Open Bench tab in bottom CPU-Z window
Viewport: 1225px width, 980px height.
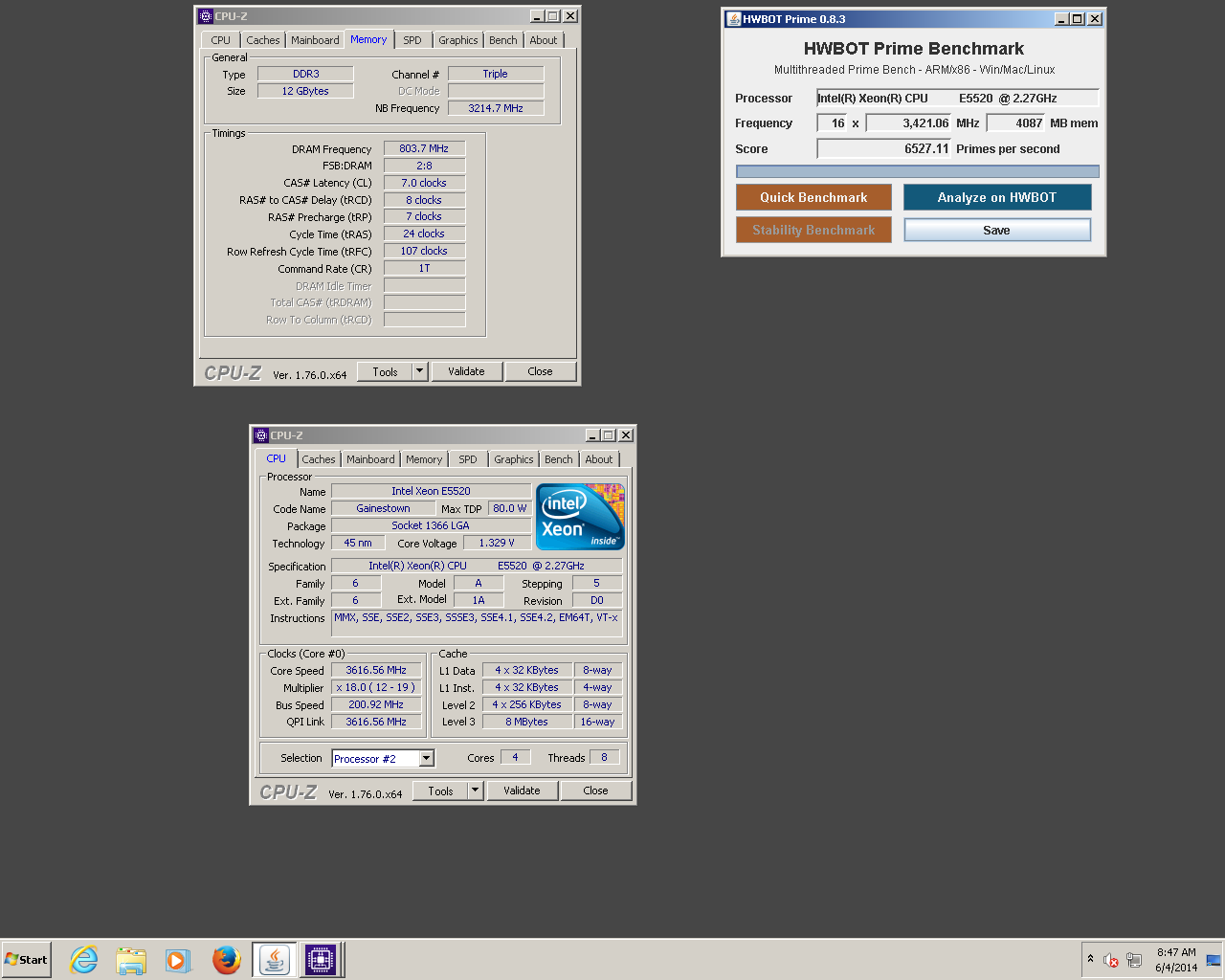tap(558, 459)
